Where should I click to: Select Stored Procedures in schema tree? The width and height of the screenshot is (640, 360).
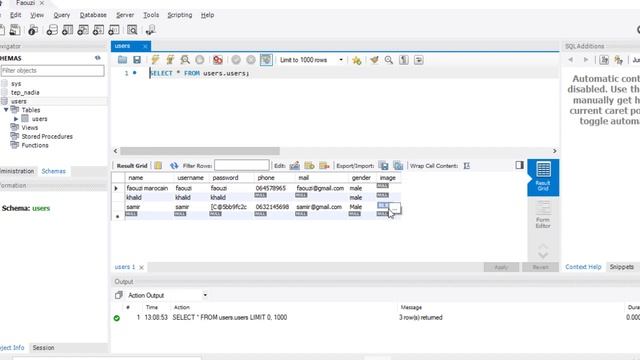tap(47, 137)
